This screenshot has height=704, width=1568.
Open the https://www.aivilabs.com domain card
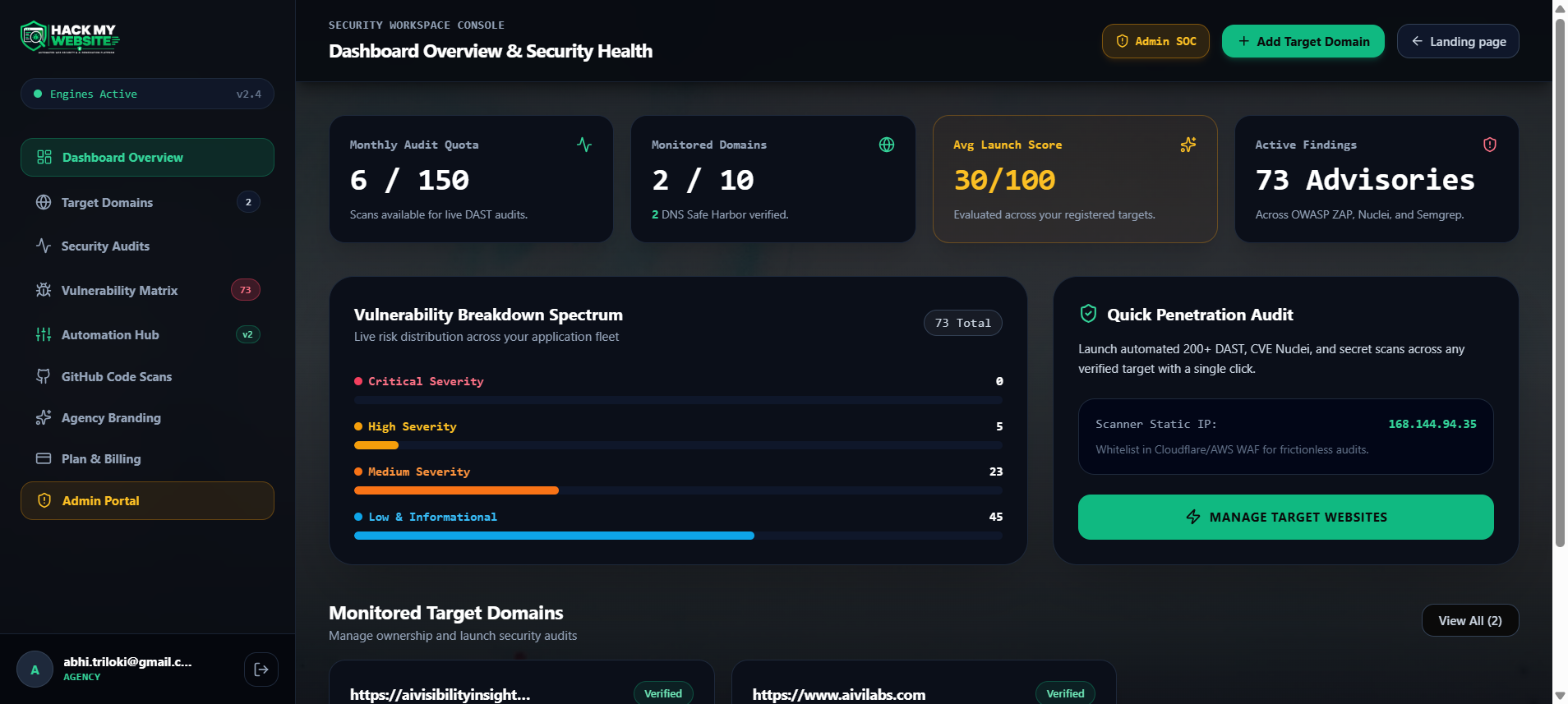924,683
